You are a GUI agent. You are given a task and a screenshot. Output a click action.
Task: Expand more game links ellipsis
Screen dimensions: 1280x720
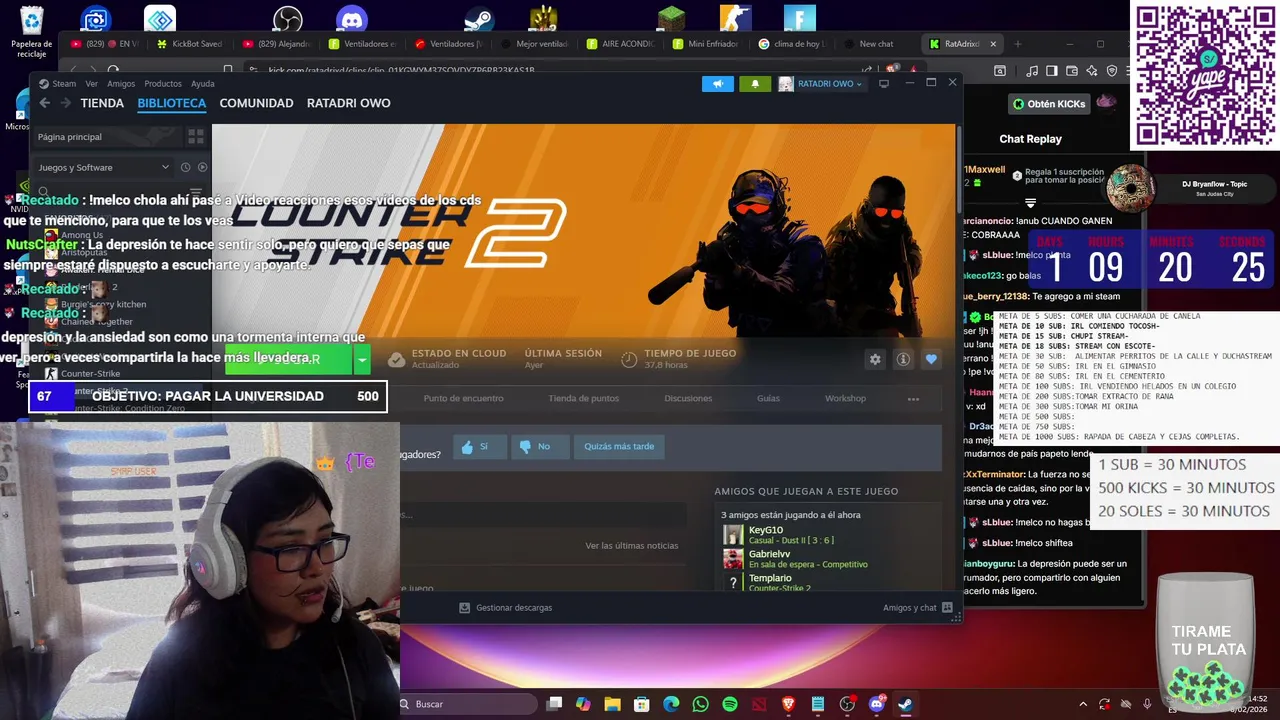point(913,398)
